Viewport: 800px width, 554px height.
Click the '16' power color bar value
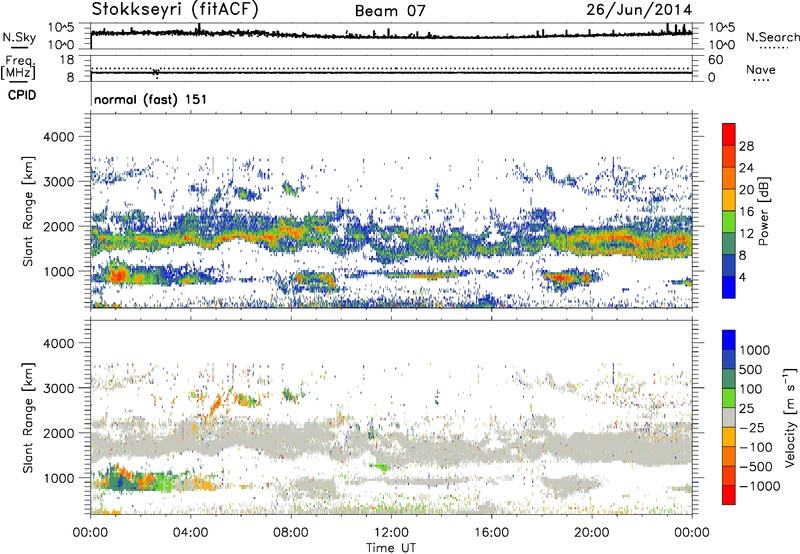coord(746,212)
